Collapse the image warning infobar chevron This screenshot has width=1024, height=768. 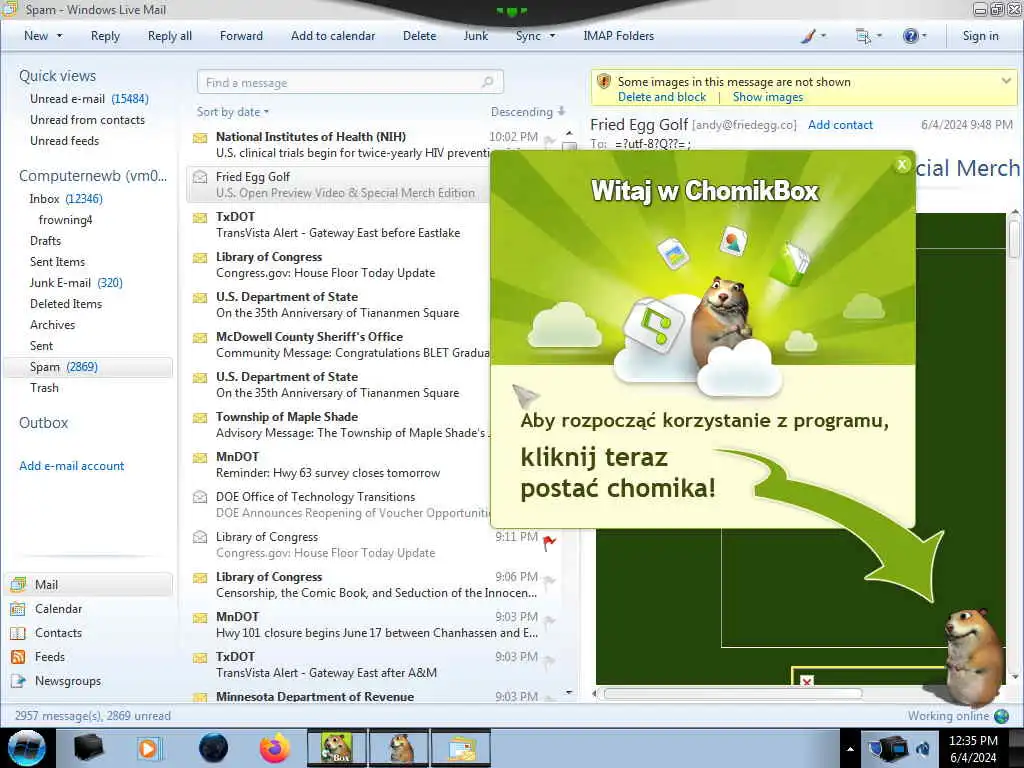coord(1006,81)
